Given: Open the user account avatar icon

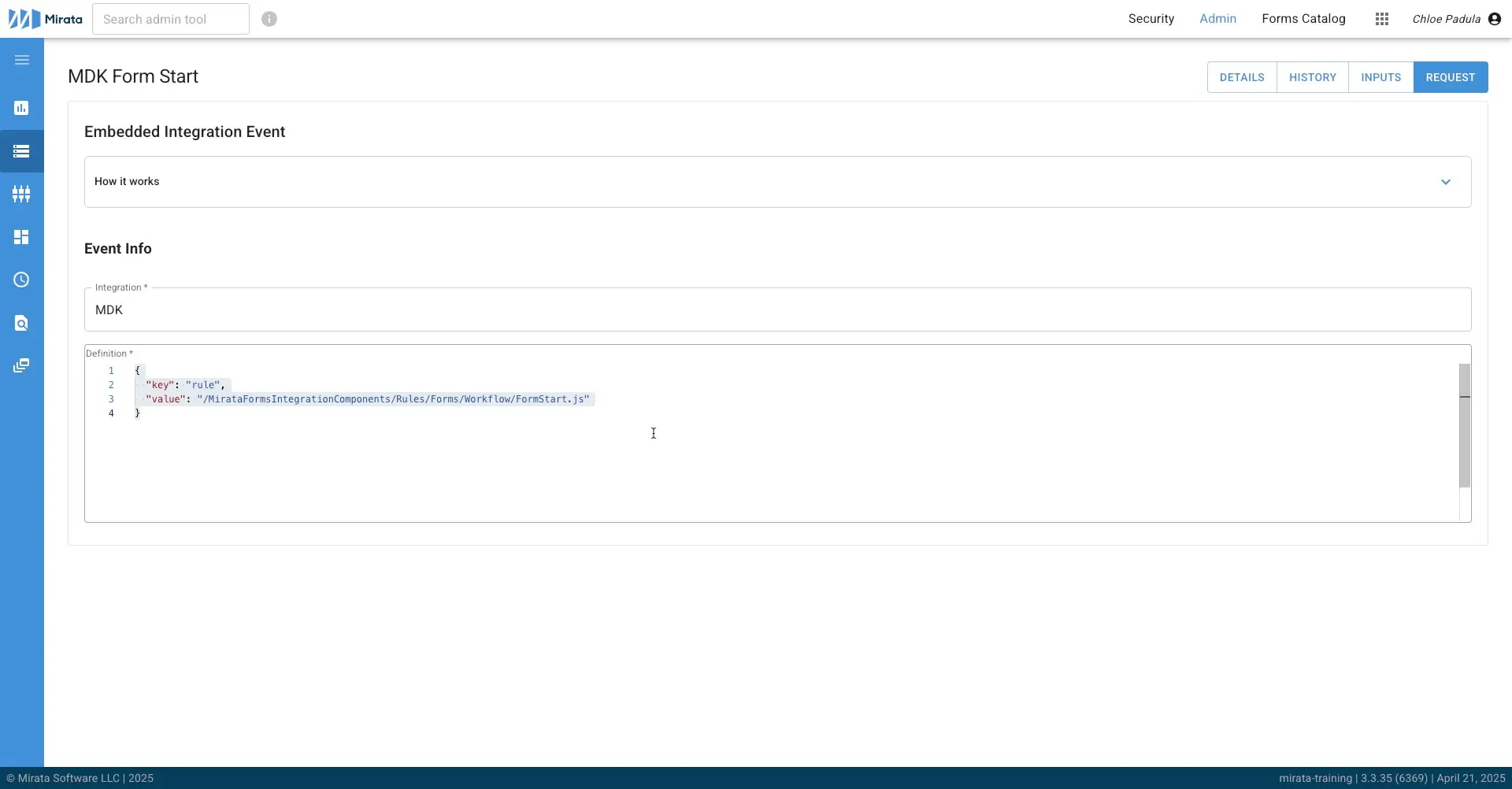Looking at the screenshot, I should point(1495,18).
